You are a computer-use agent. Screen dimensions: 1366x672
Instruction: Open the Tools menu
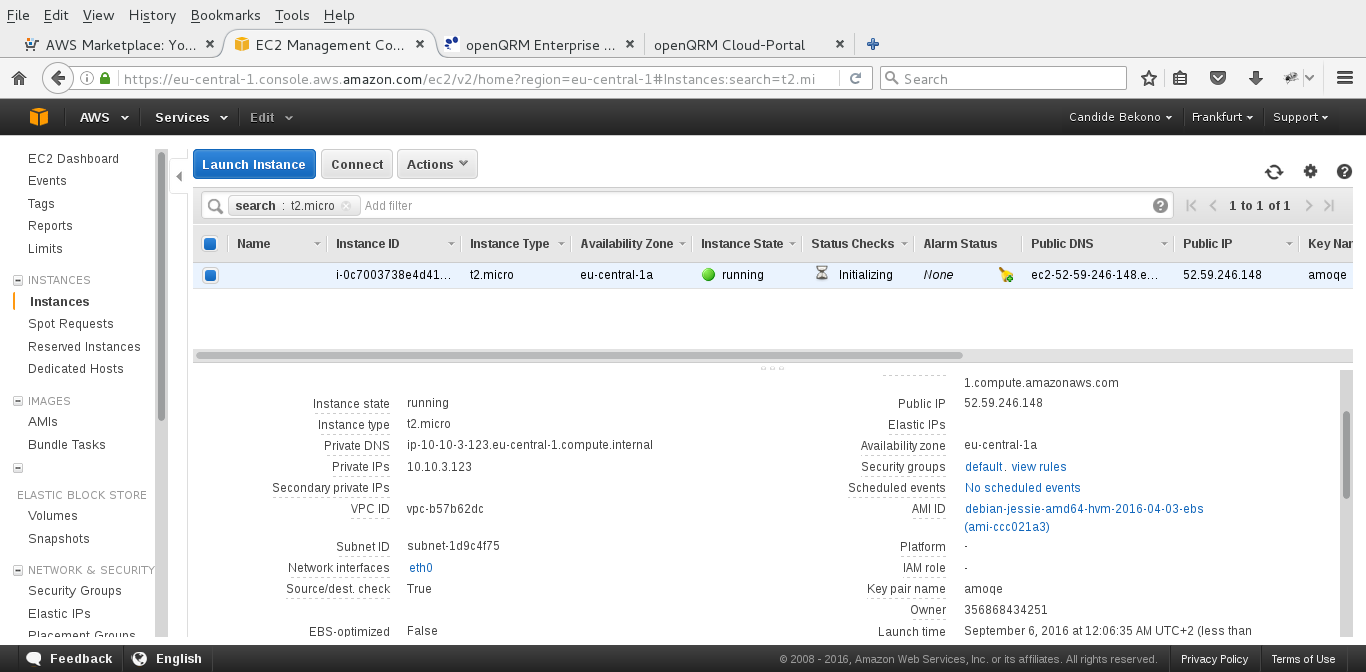292,15
